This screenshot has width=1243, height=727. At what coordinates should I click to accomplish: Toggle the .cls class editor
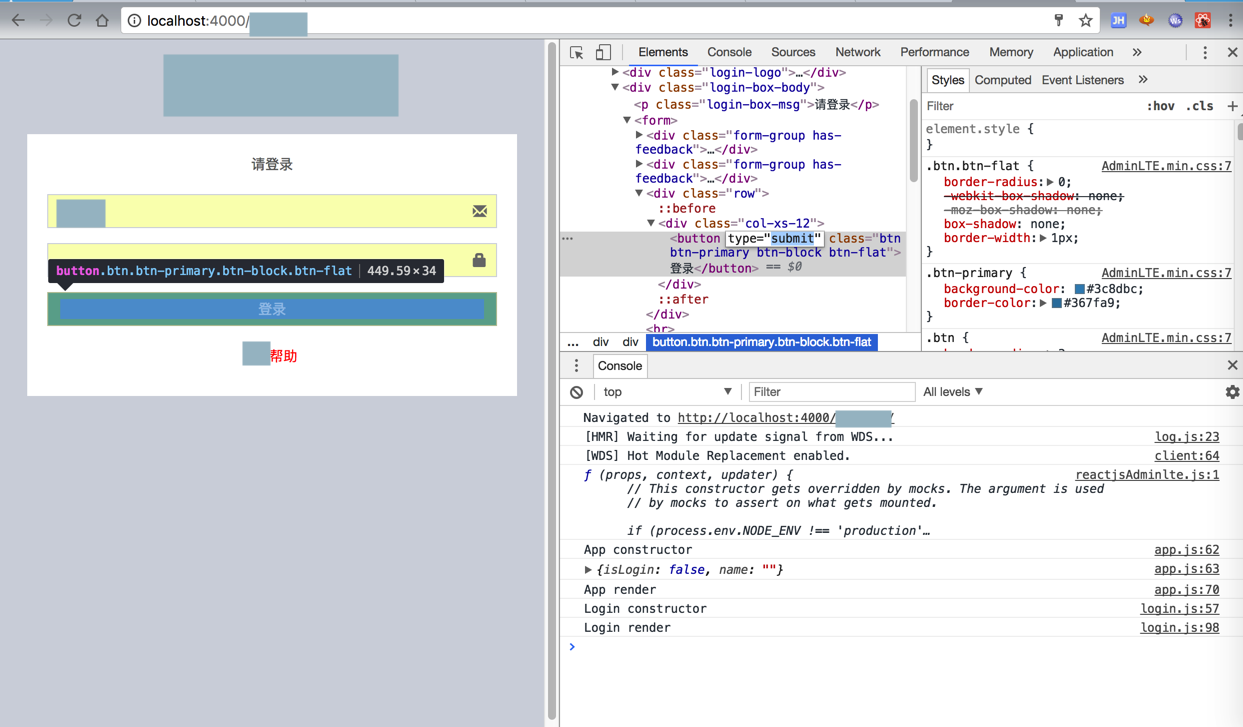(x=1199, y=106)
